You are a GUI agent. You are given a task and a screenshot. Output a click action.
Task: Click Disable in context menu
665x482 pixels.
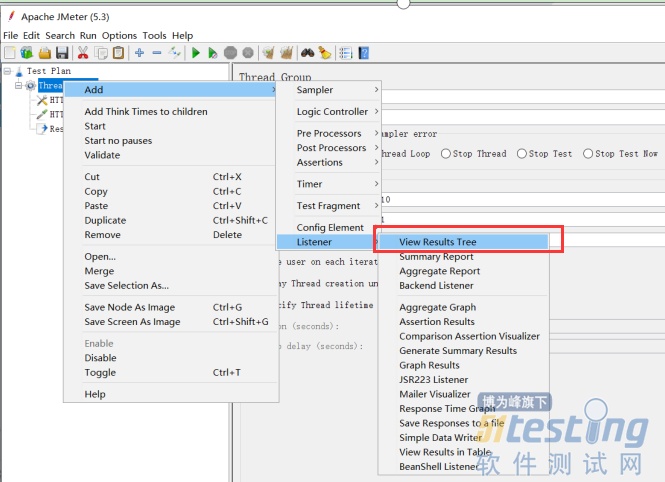171,358
